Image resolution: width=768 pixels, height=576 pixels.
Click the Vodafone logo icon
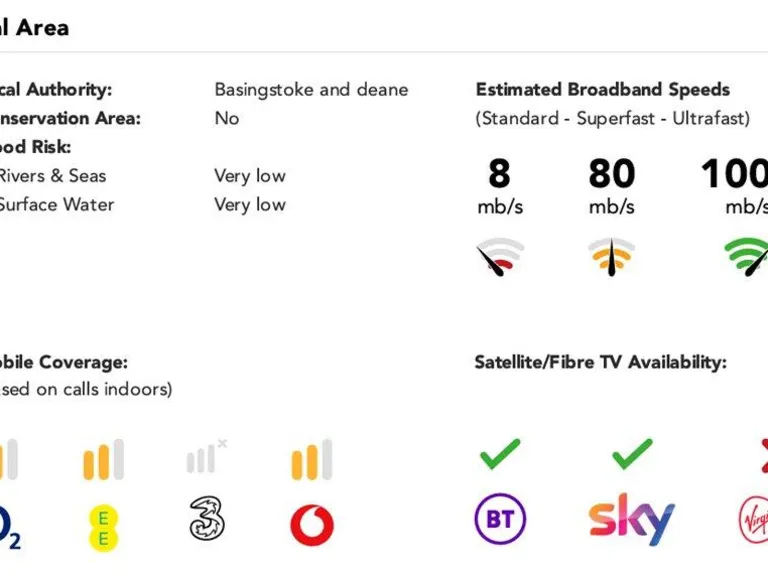tap(312, 524)
